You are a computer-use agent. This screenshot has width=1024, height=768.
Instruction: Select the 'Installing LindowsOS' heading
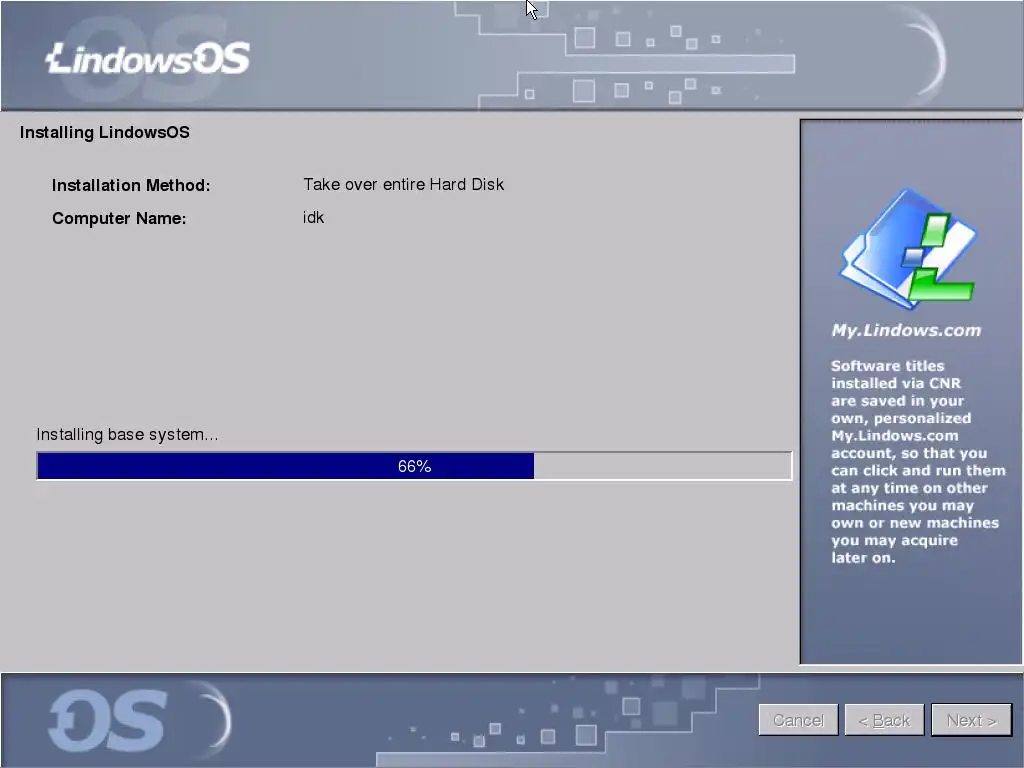(104, 133)
